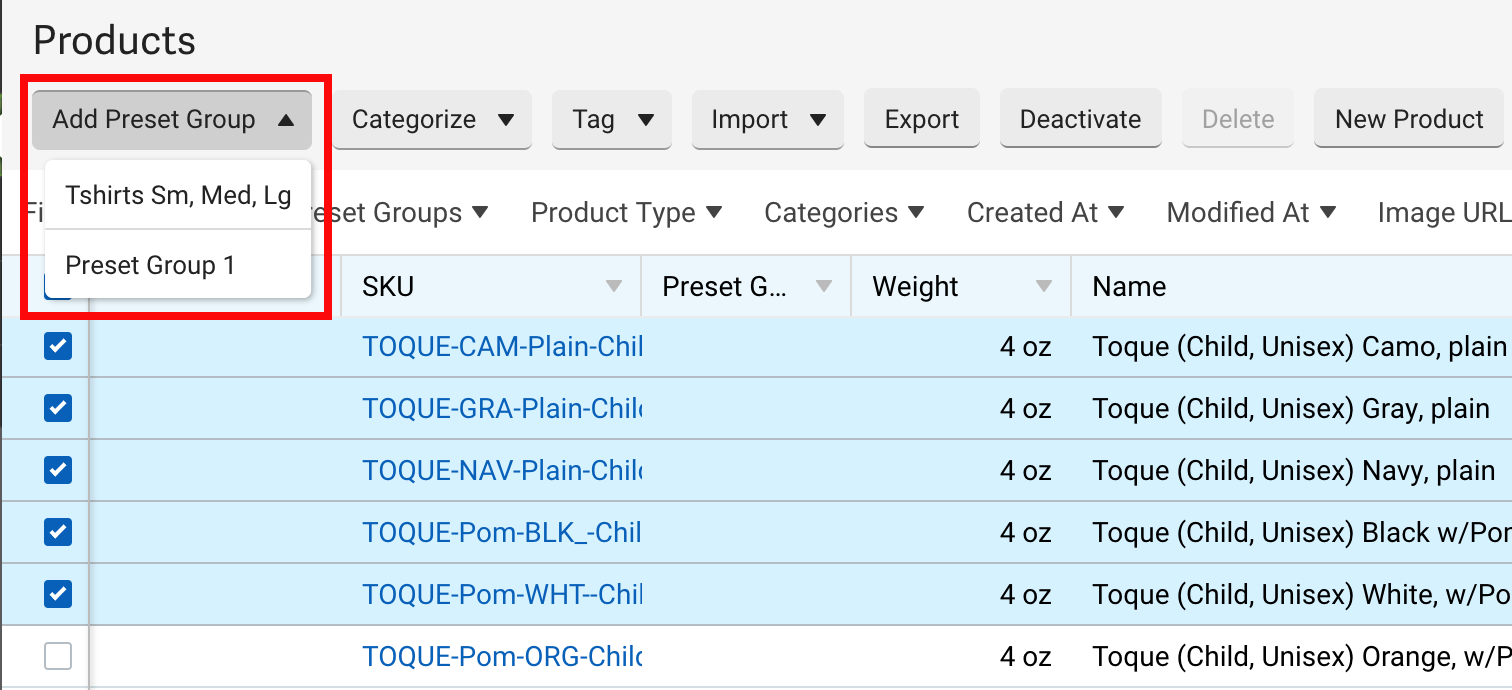This screenshot has width=1512, height=690.
Task: Click the Weight column sort arrow
Action: (1044, 287)
